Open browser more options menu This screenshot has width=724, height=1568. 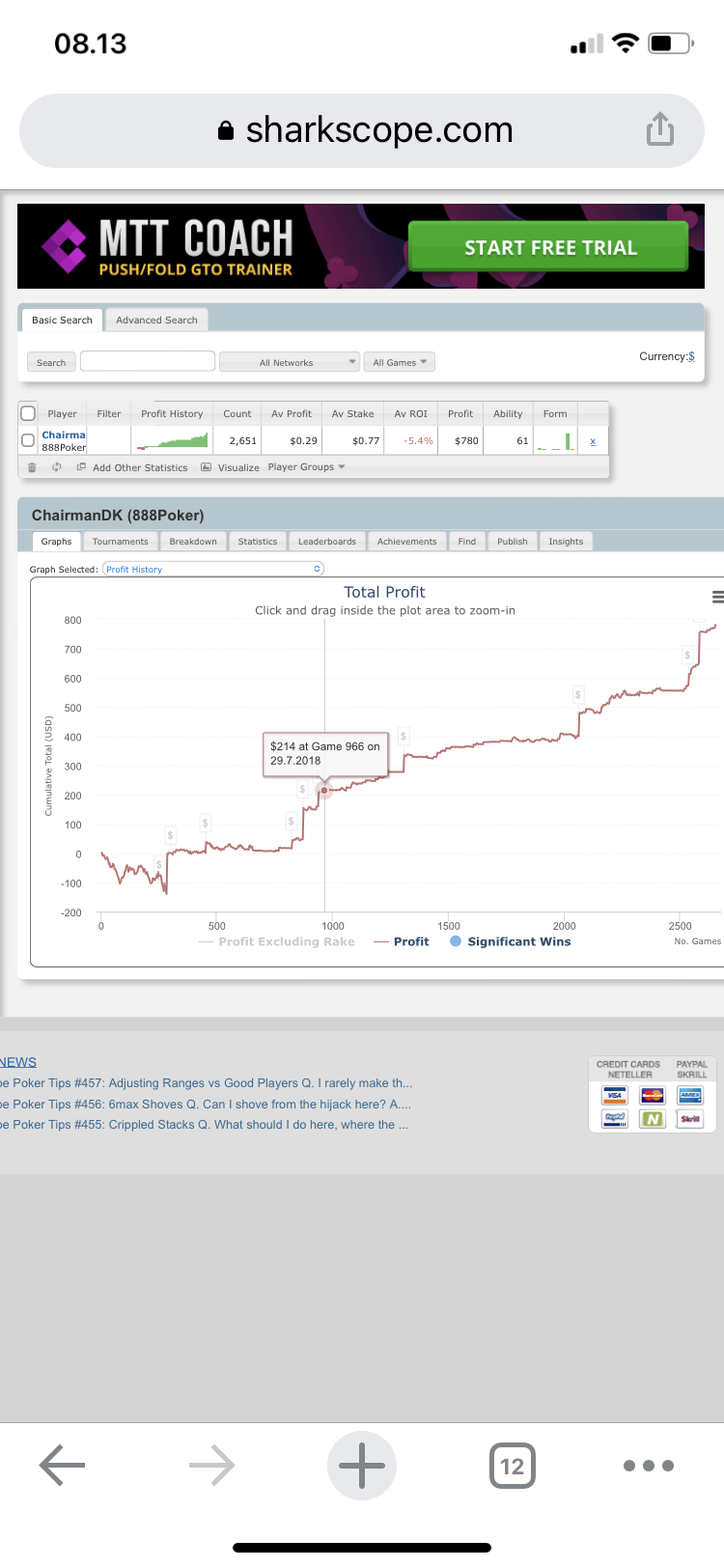[649, 1466]
